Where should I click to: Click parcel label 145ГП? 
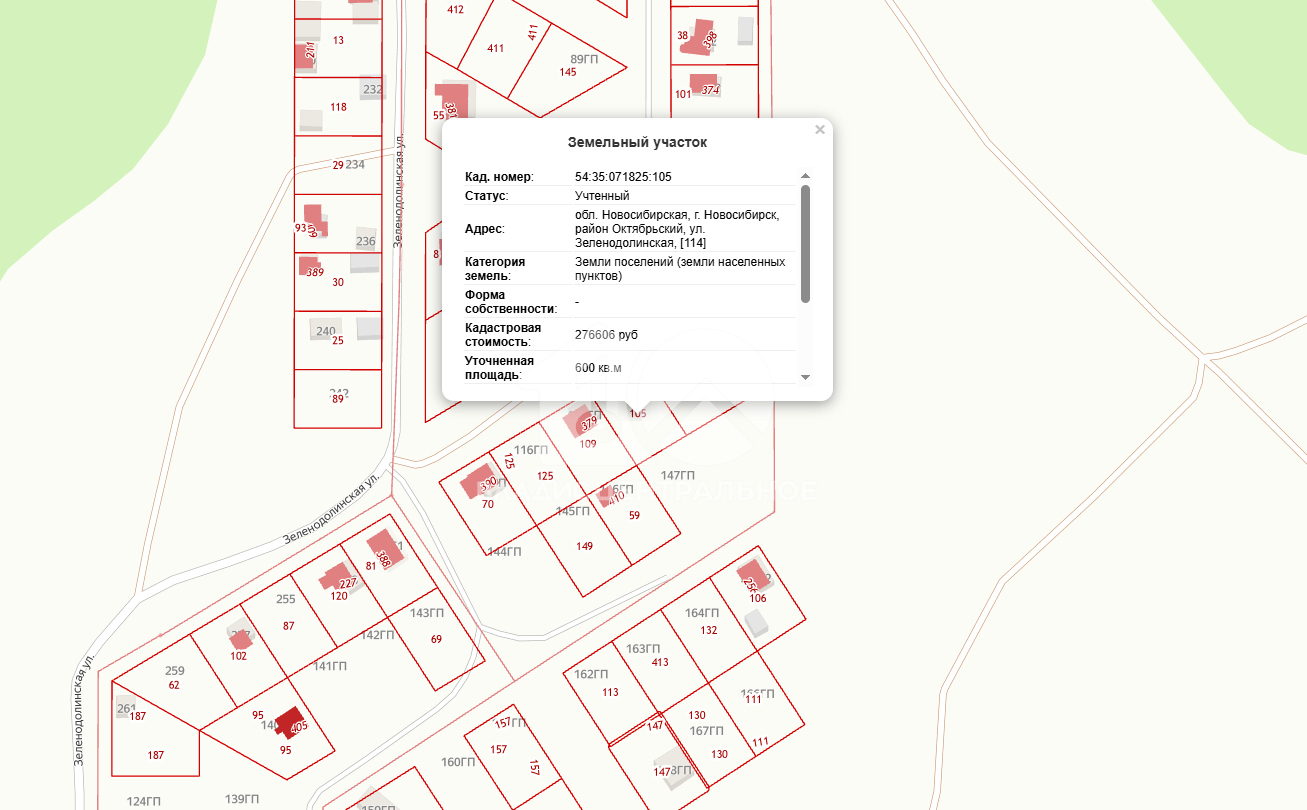pos(573,511)
